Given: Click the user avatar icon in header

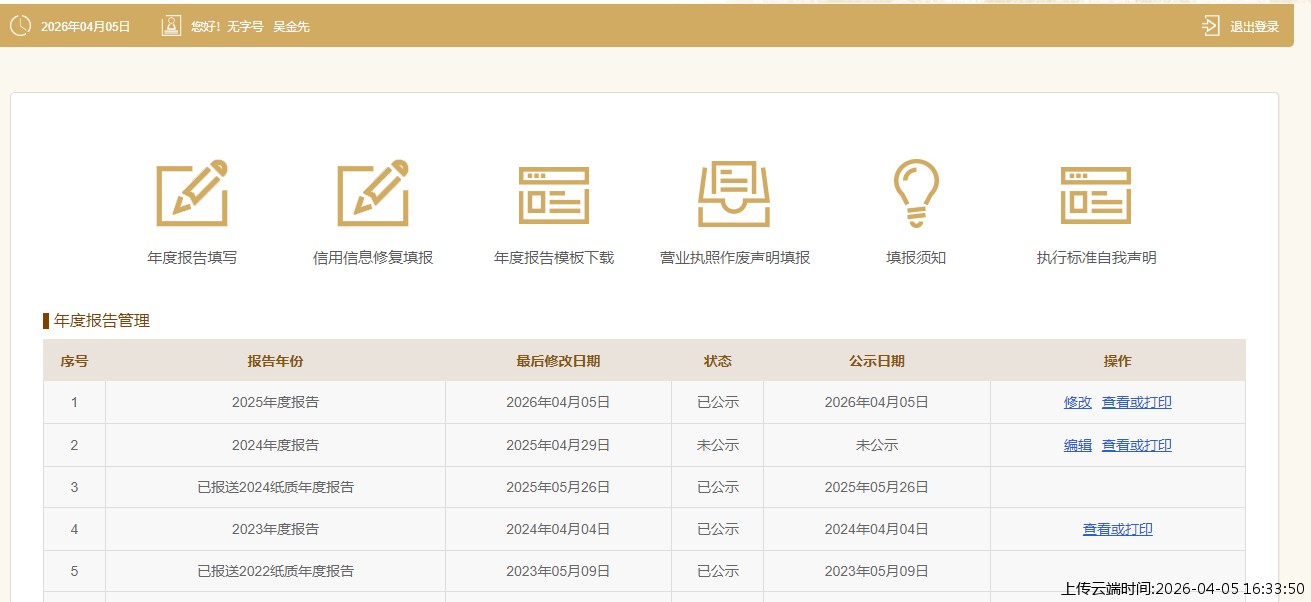Looking at the screenshot, I should pos(171,26).
